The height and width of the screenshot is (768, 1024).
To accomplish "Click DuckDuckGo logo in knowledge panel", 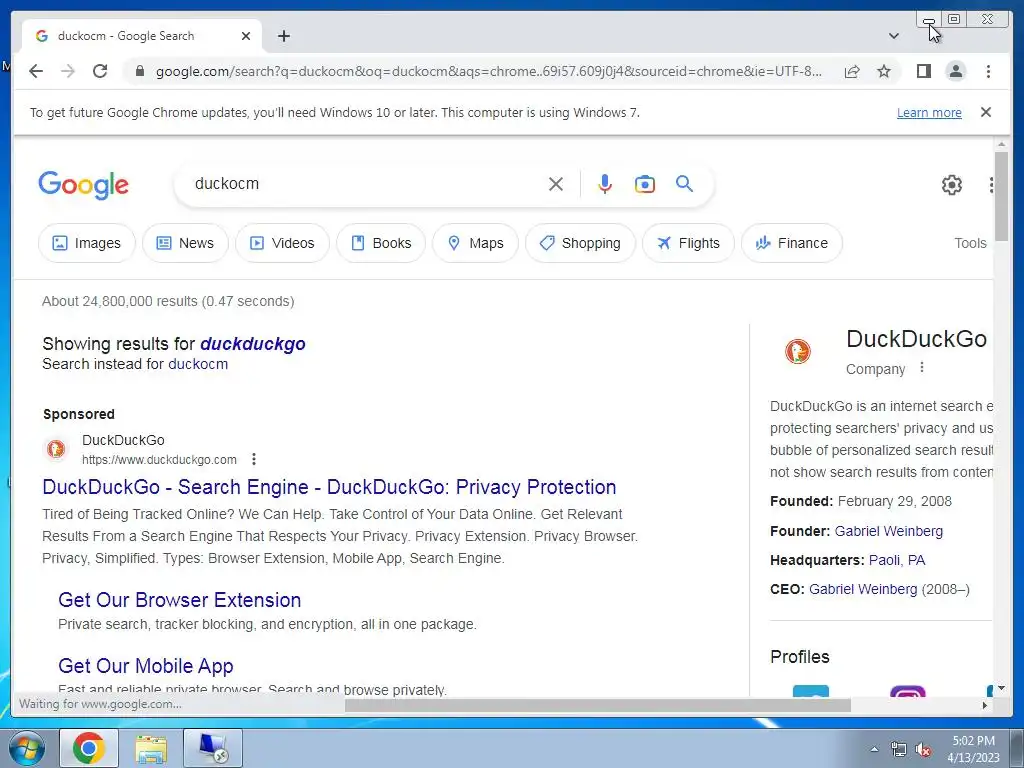I will [x=797, y=351].
